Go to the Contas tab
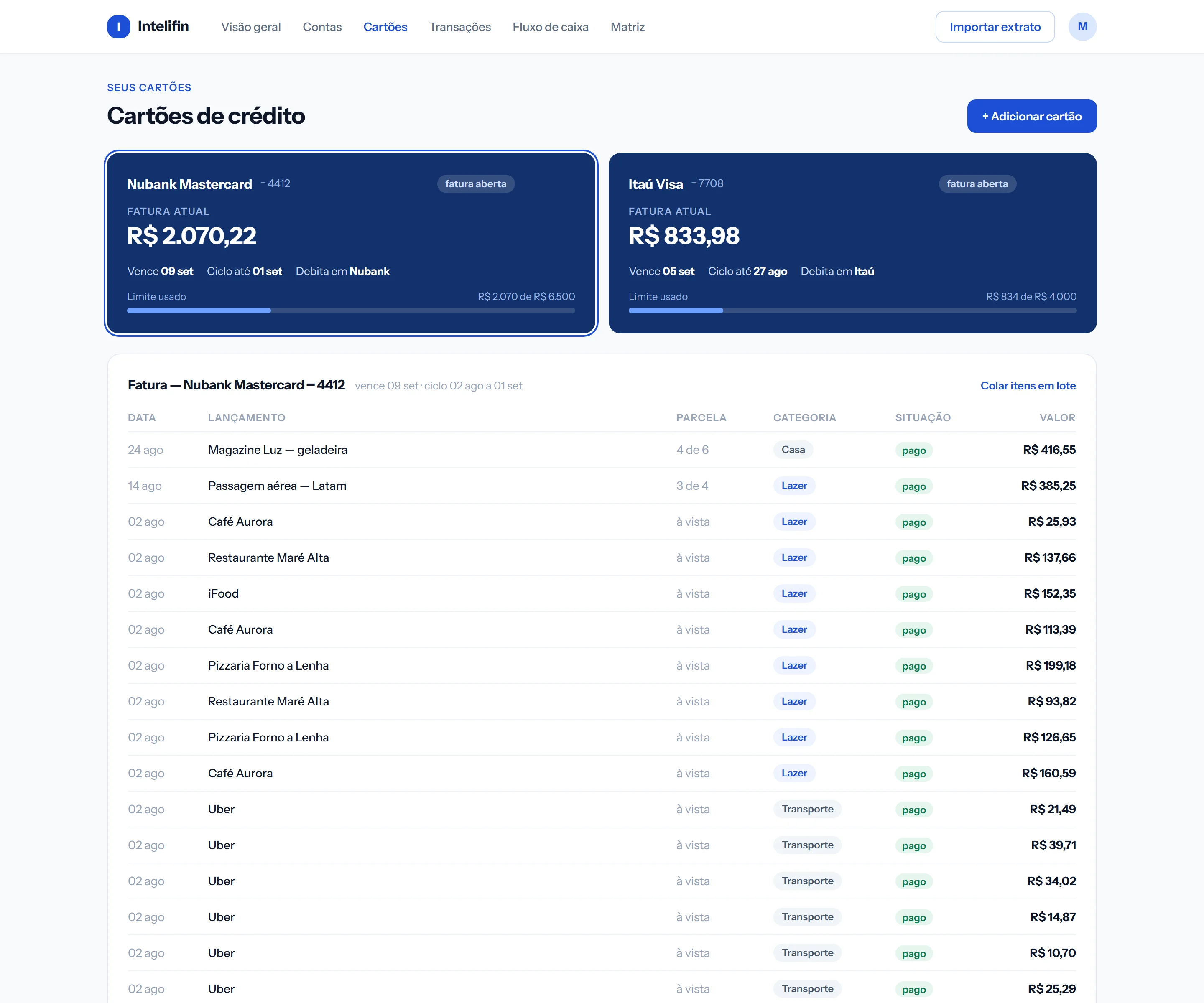 pyautogui.click(x=322, y=27)
